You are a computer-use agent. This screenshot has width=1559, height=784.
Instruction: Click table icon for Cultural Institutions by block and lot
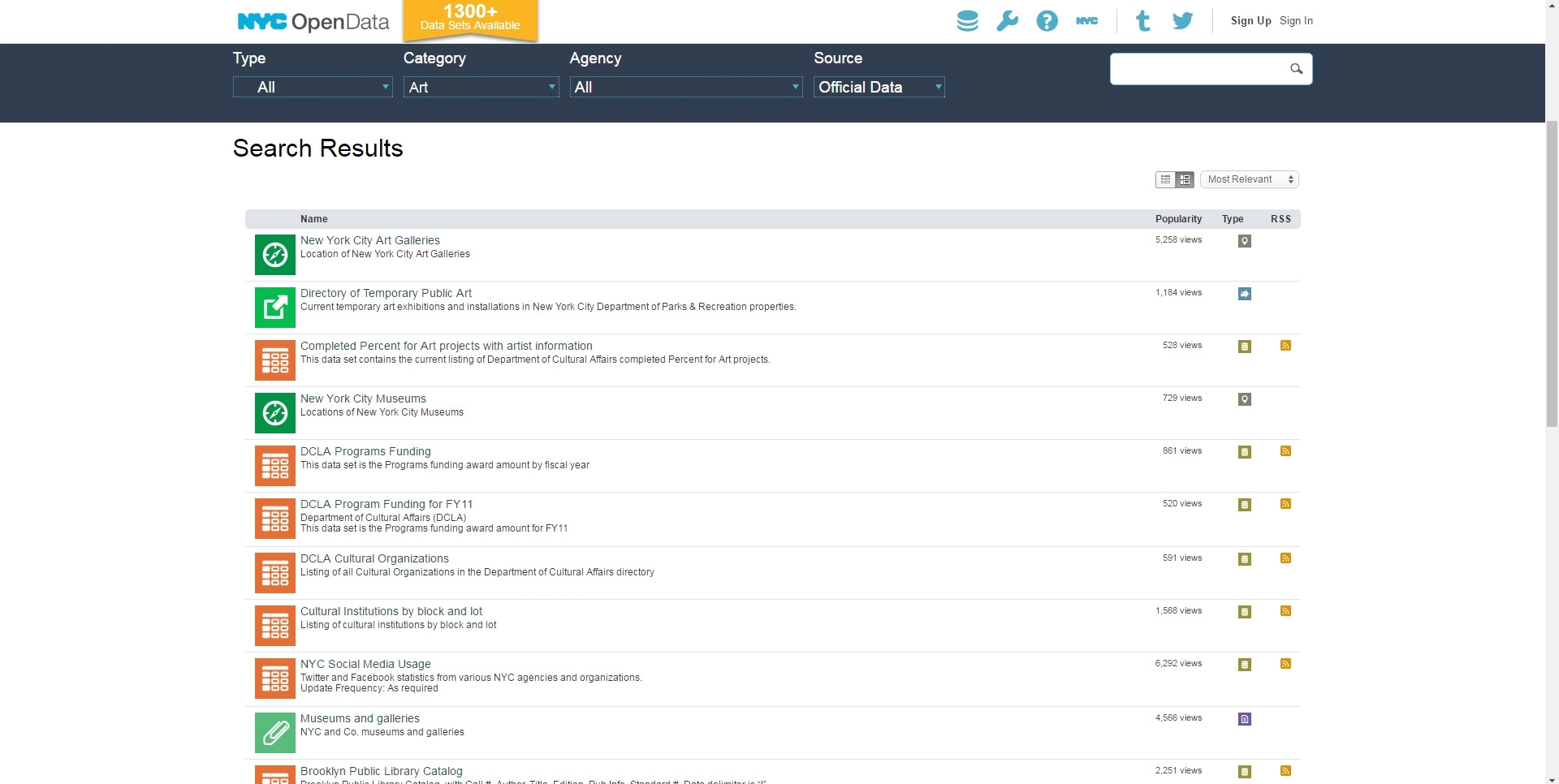point(275,626)
